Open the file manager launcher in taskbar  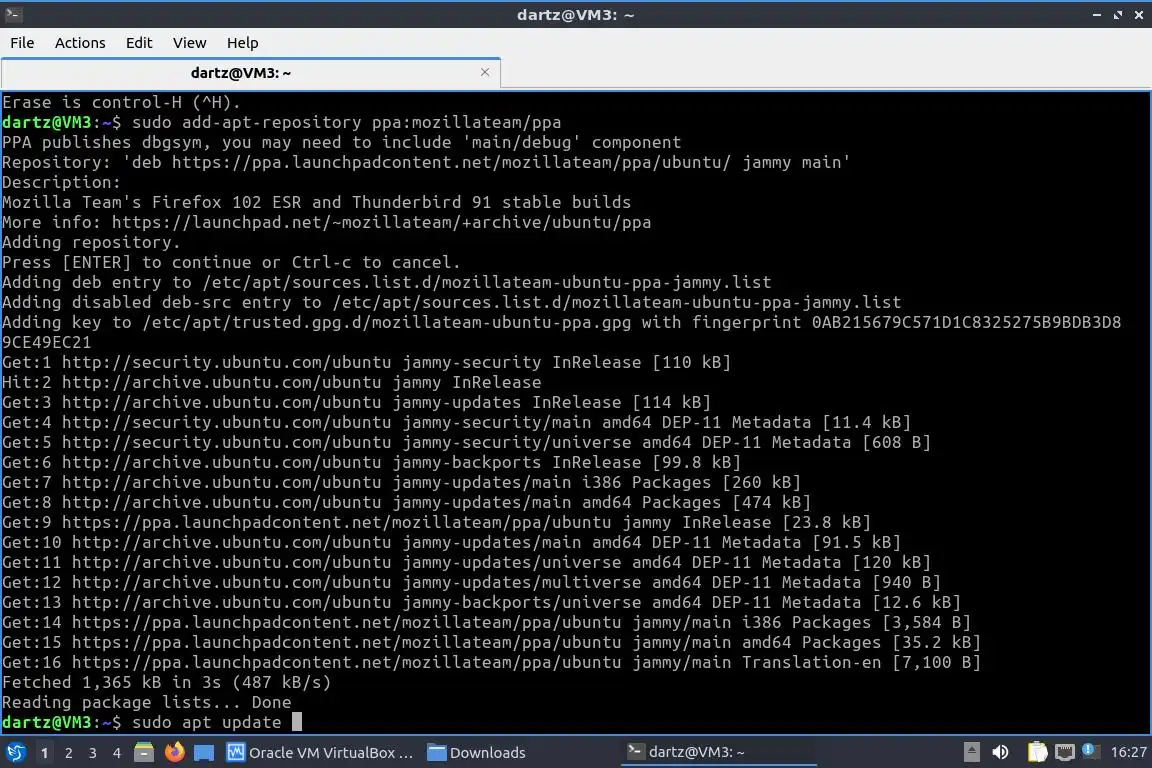coord(144,752)
